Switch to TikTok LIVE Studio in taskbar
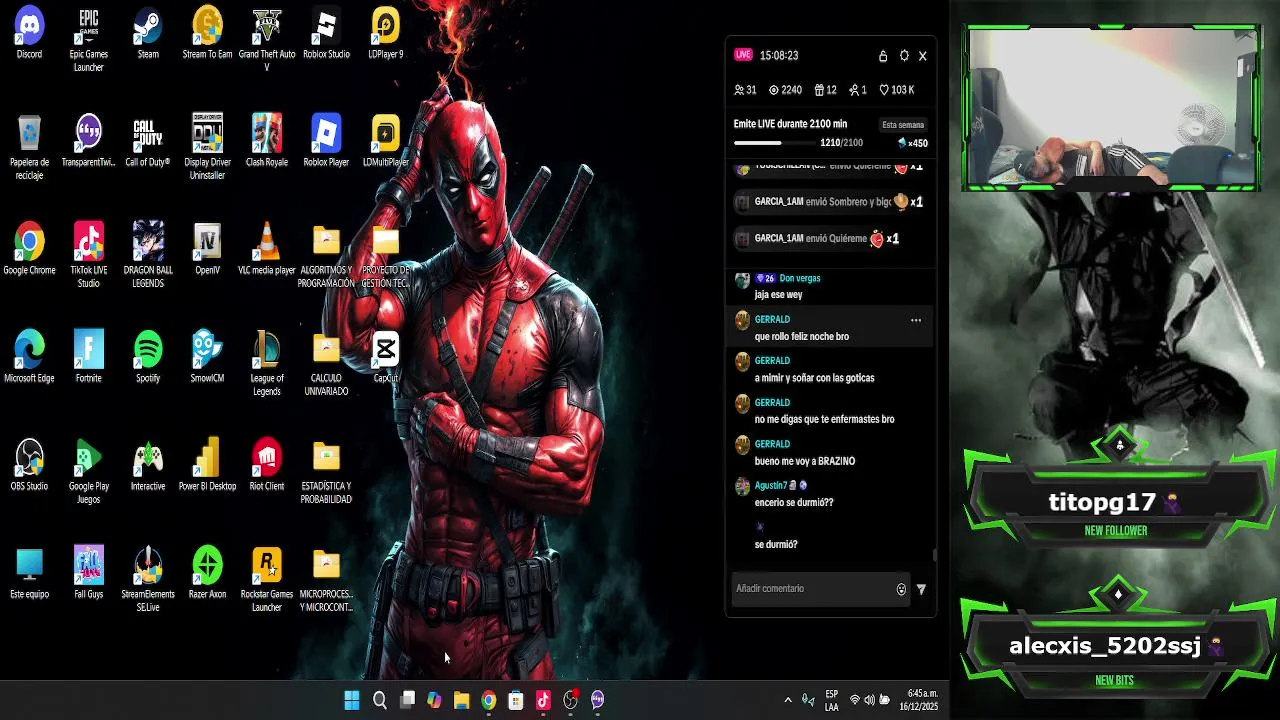Screen dimensions: 1280x720 (x=543, y=700)
